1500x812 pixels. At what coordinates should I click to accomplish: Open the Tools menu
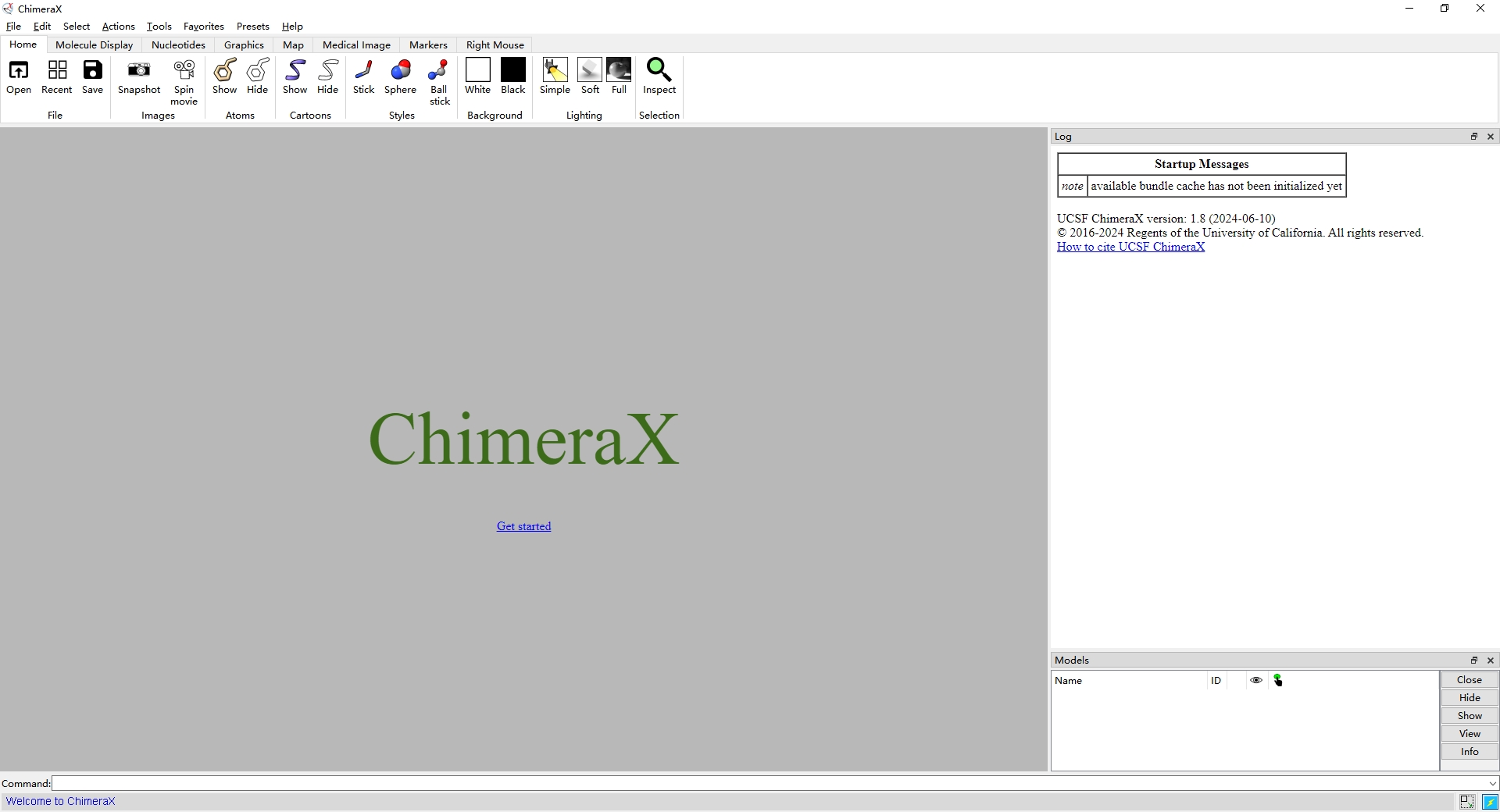click(159, 26)
